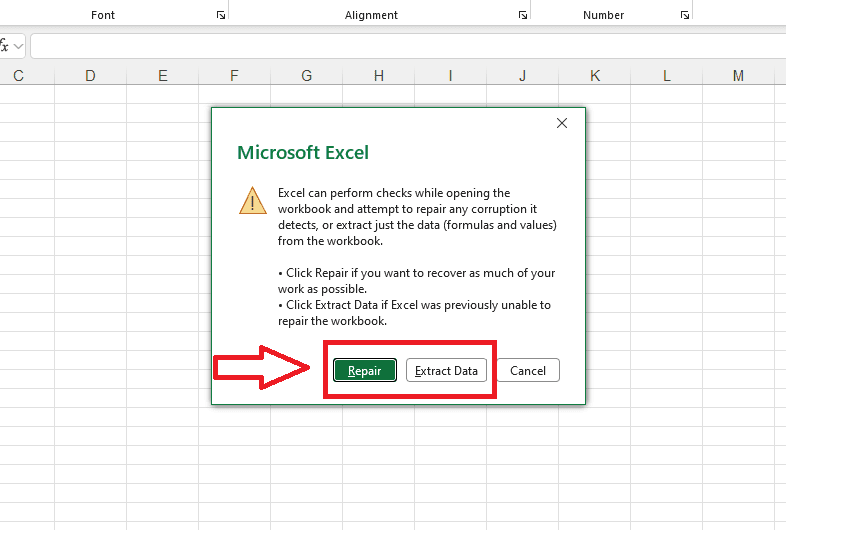Select column L header

pyautogui.click(x=666, y=75)
